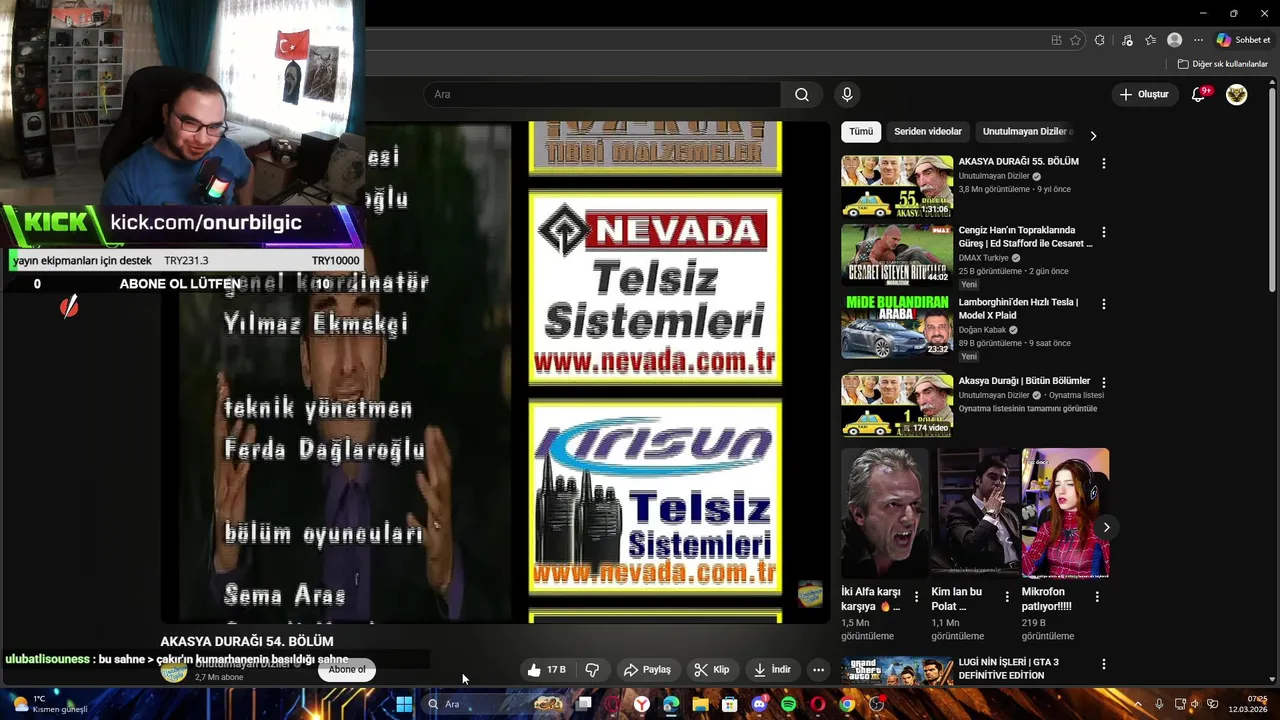The image size is (1280, 720).
Task: Show next shorts with the arrow
Action: 1106,527
